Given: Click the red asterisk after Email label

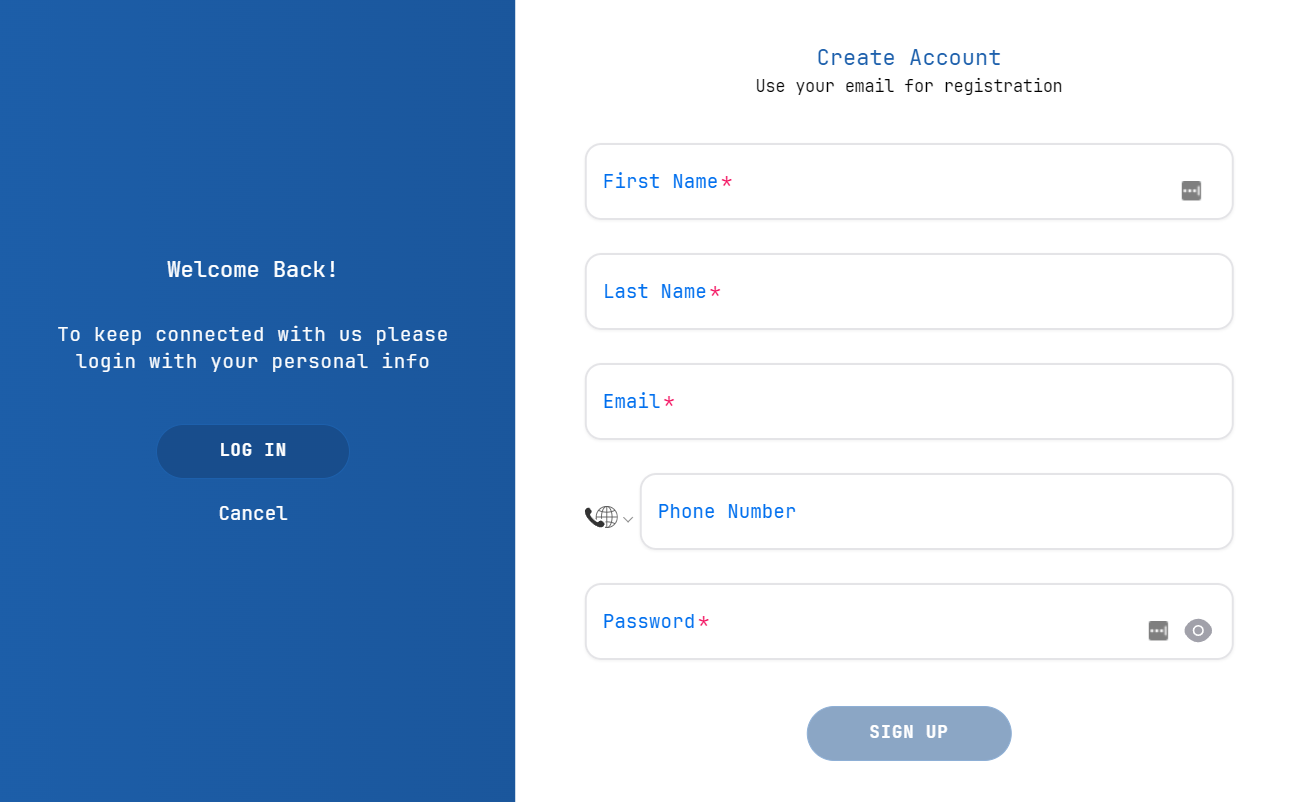Looking at the screenshot, I should [x=669, y=402].
